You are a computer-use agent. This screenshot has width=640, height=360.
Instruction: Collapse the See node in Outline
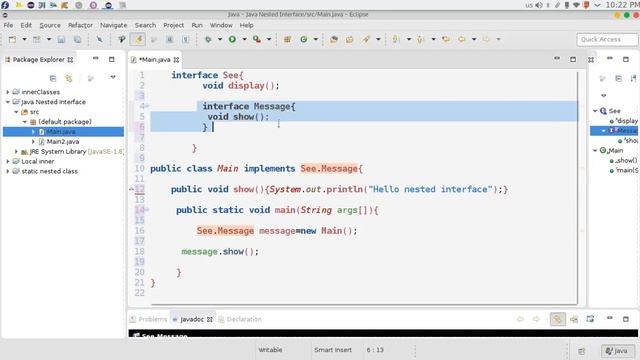[x=595, y=111]
